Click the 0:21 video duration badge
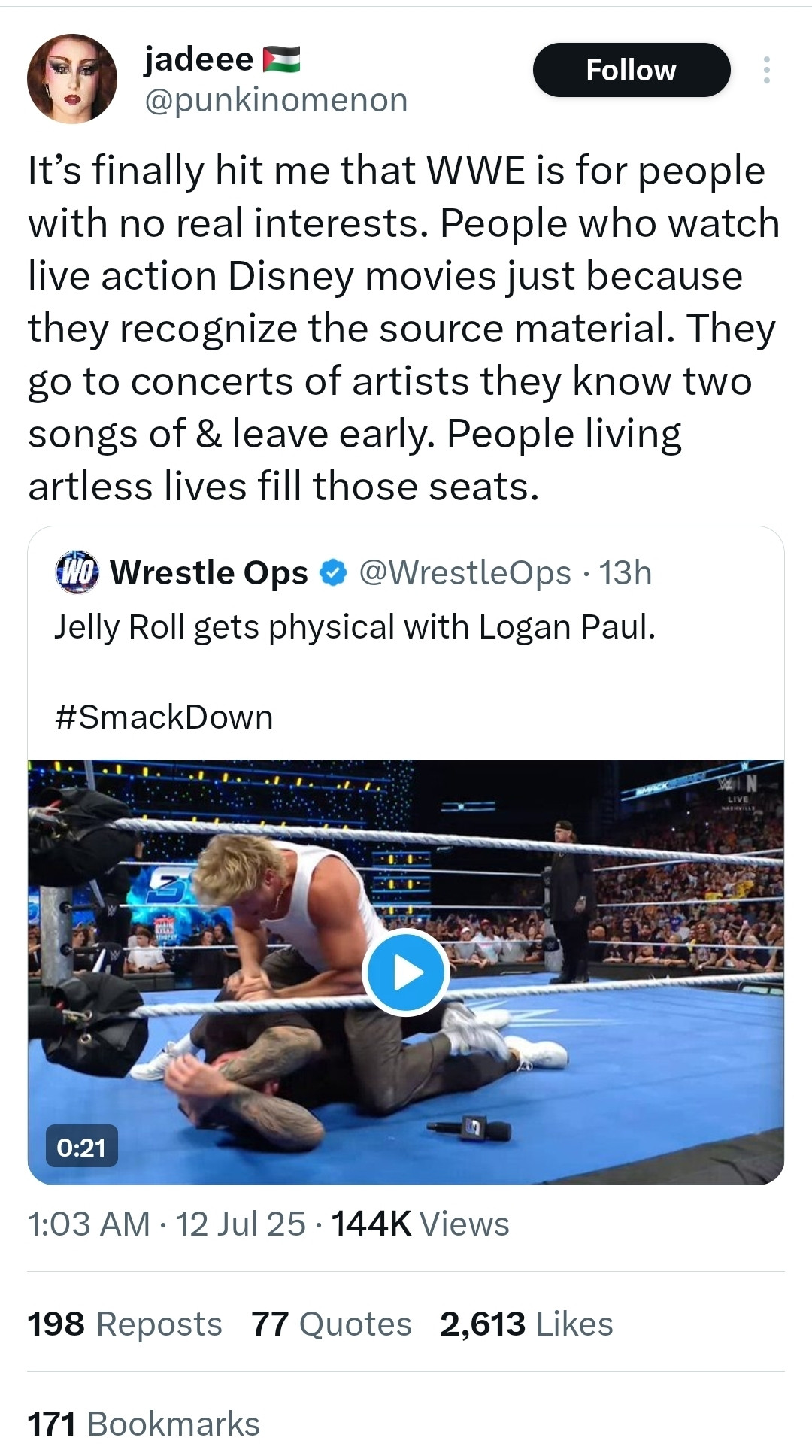The width and height of the screenshot is (812, 1456). pyautogui.click(x=81, y=1147)
